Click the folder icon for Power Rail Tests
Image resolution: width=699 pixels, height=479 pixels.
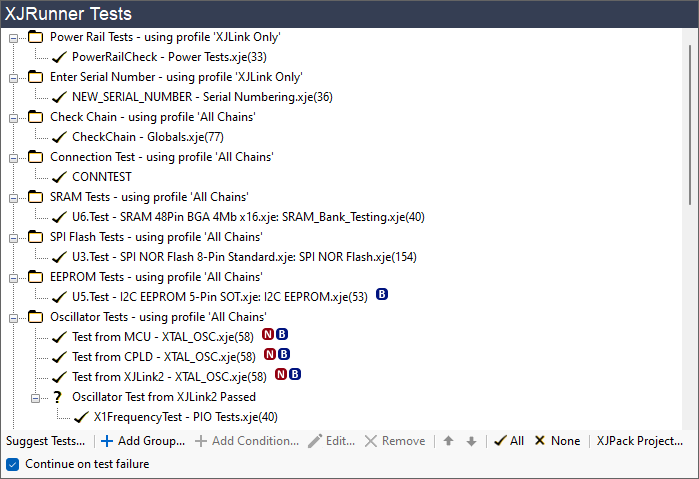(36, 37)
